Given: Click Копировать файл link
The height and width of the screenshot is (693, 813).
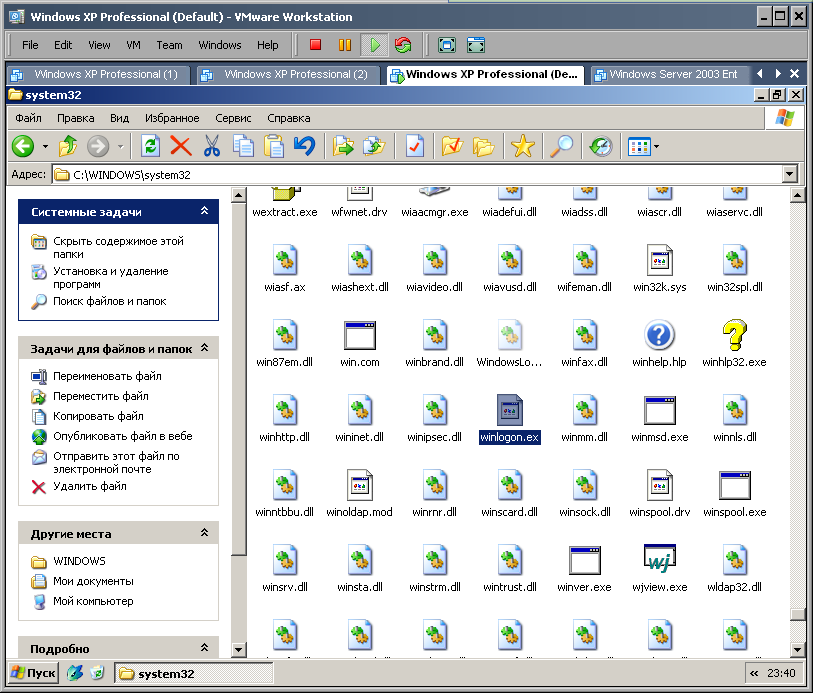Looking at the screenshot, I should coord(98,416).
